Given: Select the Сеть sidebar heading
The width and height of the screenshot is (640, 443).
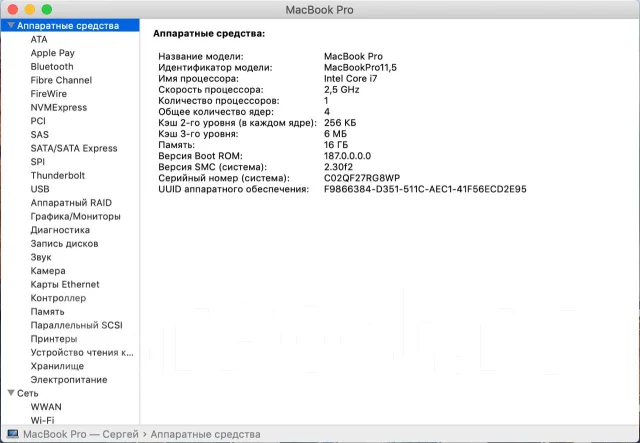Looking at the screenshot, I should [27, 393].
